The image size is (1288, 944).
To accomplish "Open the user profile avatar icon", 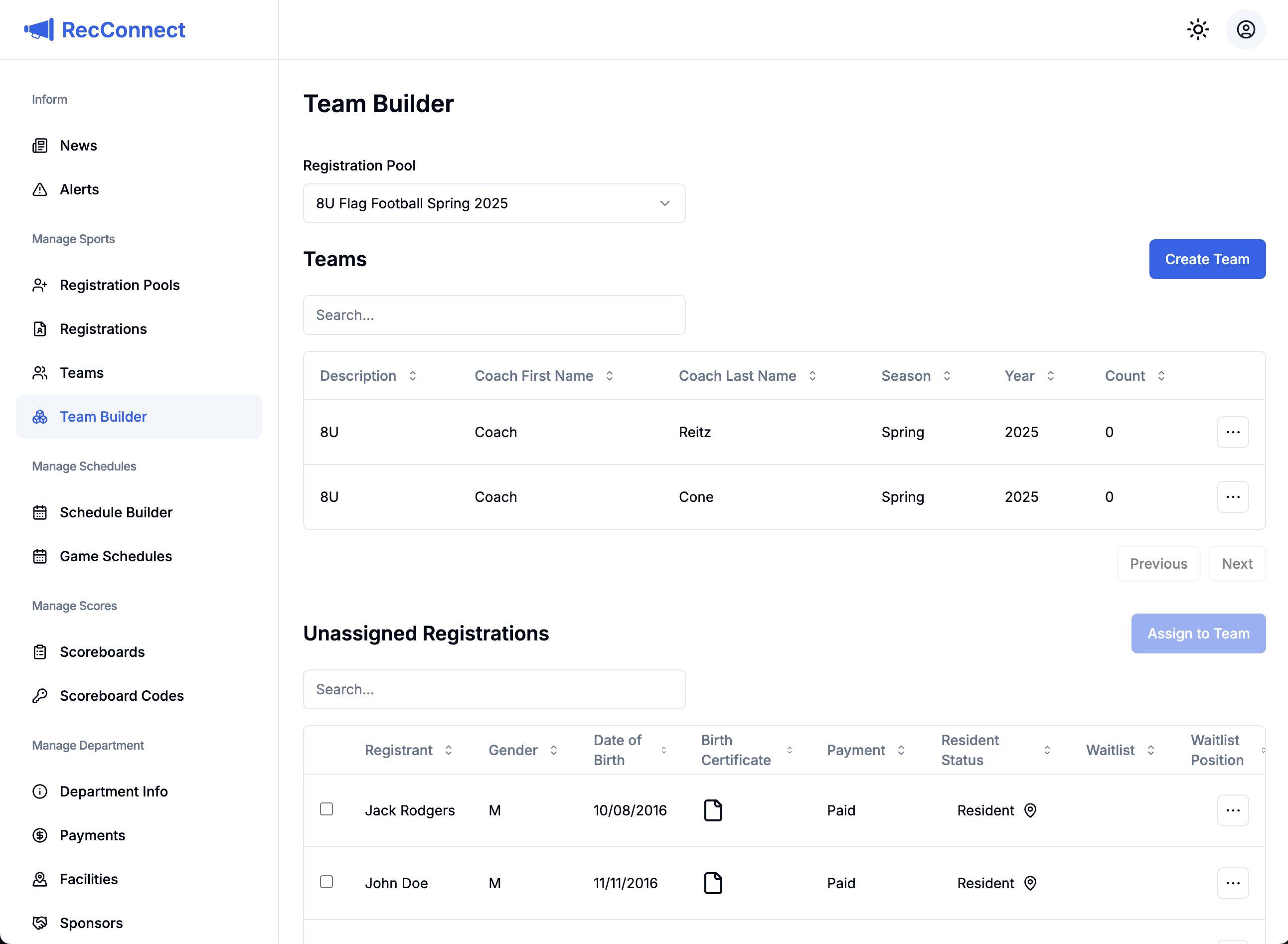I will tap(1245, 30).
